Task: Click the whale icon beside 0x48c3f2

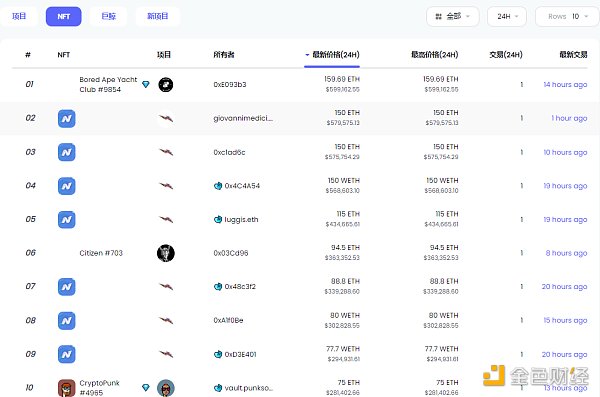Action: pyautogui.click(x=218, y=287)
